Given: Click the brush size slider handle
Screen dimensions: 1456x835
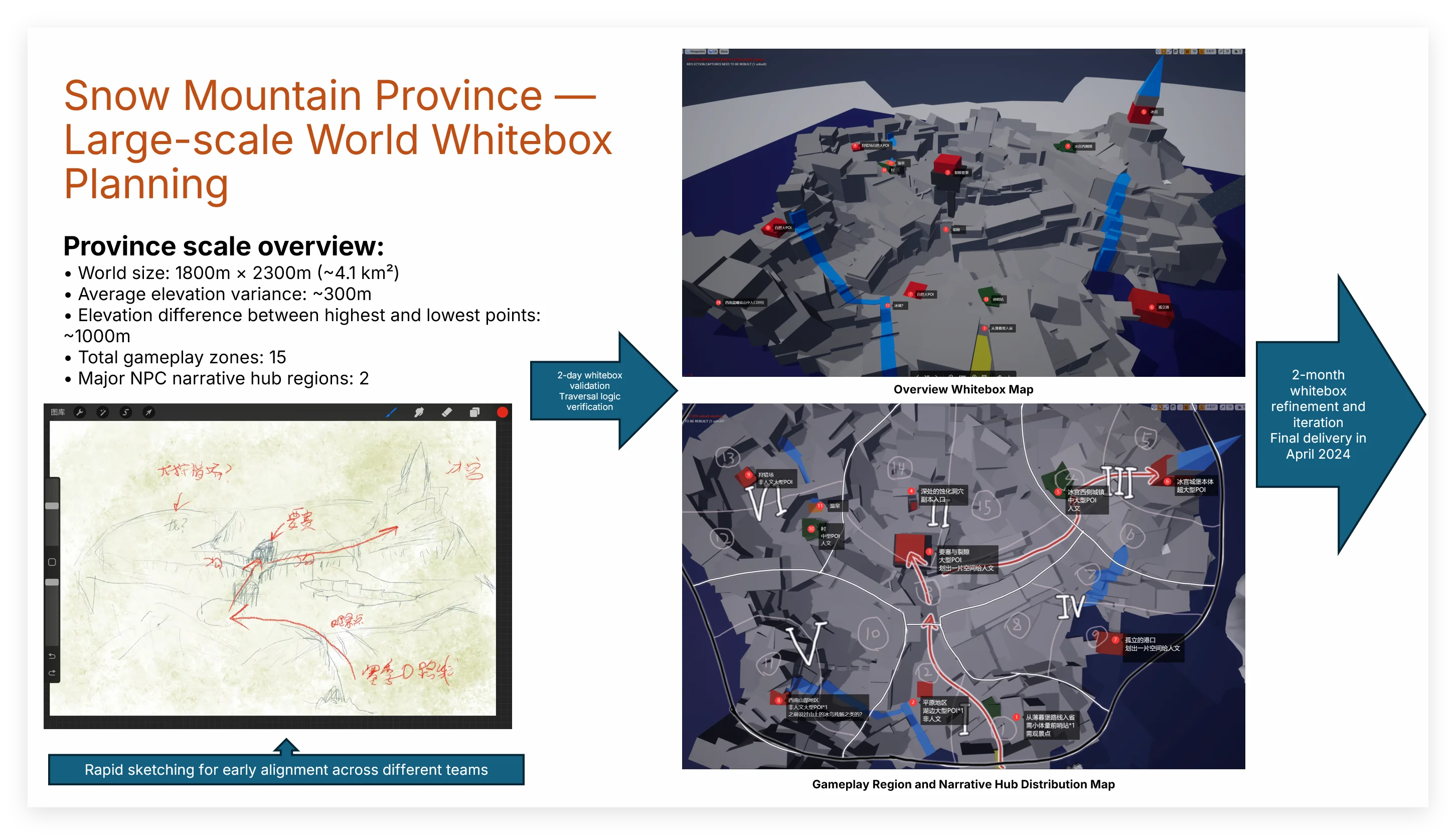Looking at the screenshot, I should tap(52, 506).
